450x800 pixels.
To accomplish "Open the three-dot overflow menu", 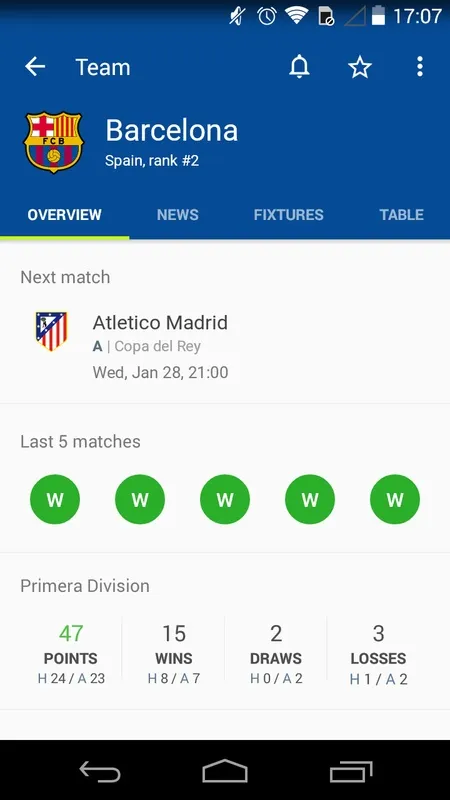I will (419, 67).
